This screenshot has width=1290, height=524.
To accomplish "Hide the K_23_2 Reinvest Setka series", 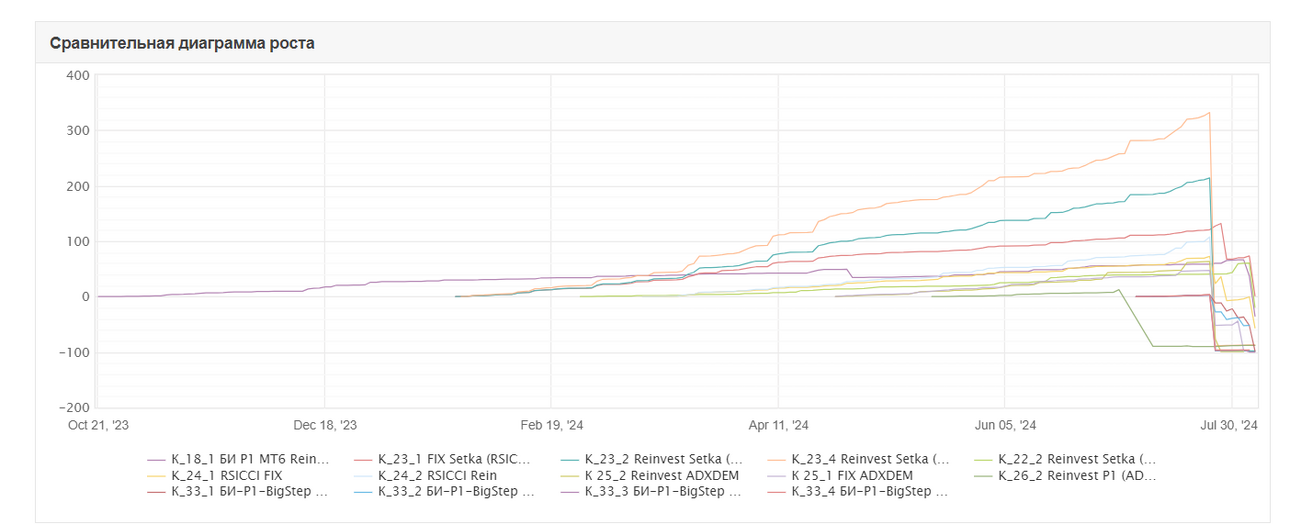I will point(652,459).
